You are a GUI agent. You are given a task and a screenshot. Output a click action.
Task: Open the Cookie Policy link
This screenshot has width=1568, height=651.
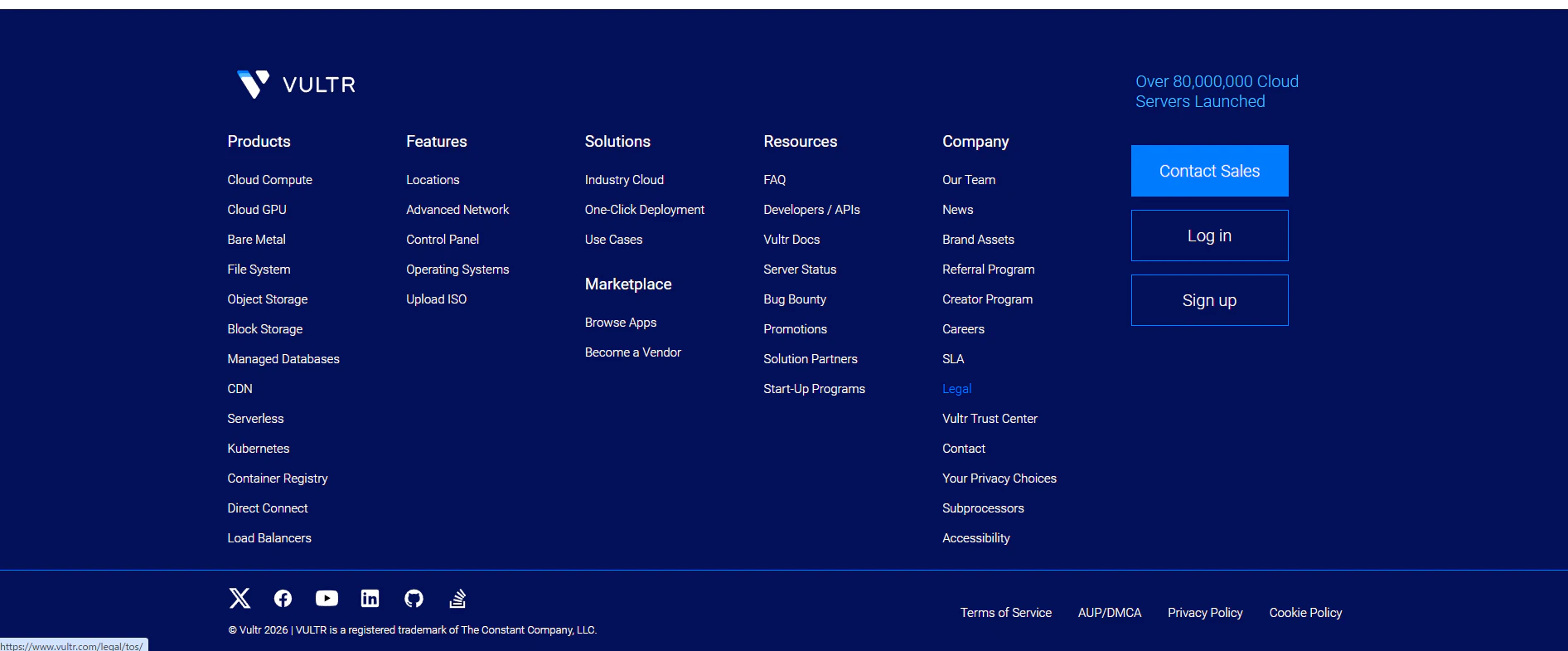(x=1306, y=613)
